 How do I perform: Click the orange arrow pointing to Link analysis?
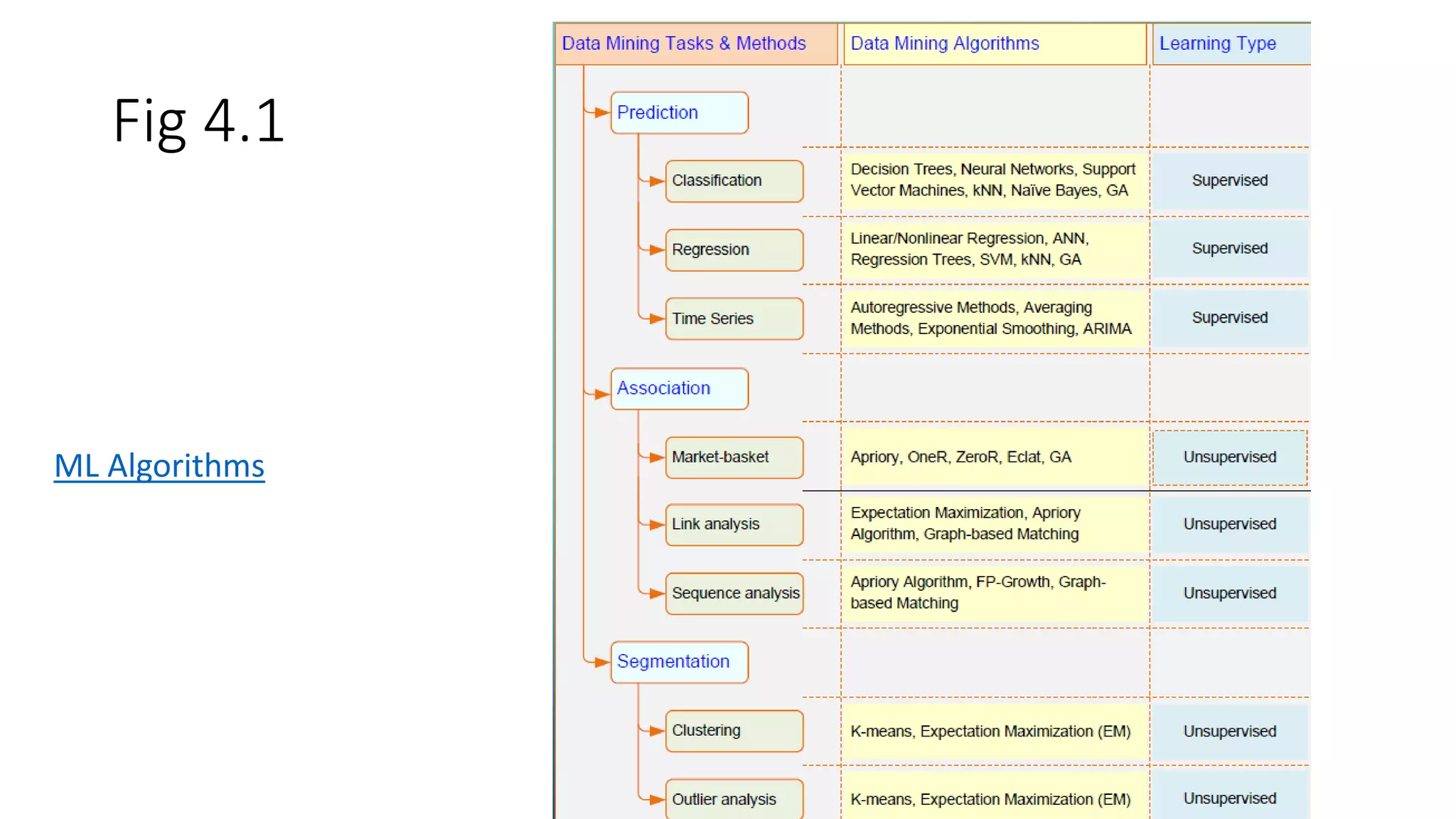[656, 525]
